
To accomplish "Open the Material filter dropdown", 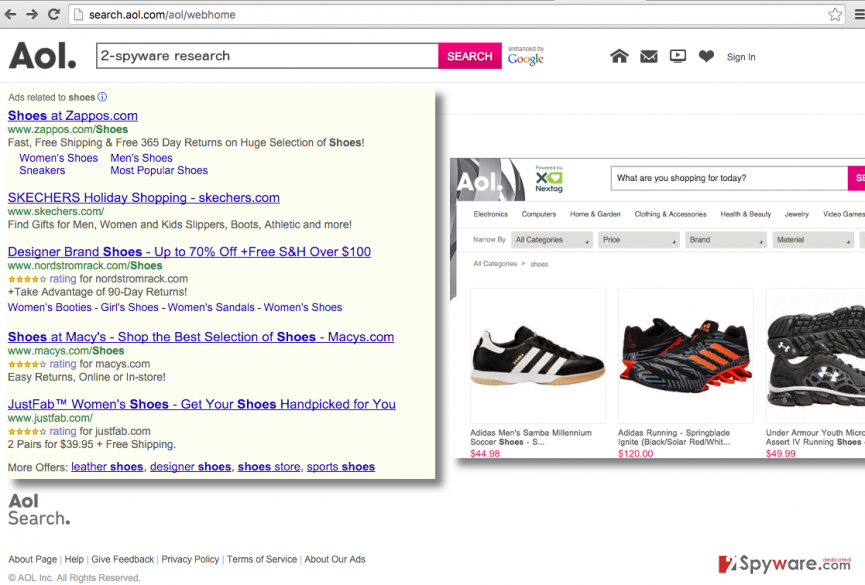I will [x=813, y=240].
